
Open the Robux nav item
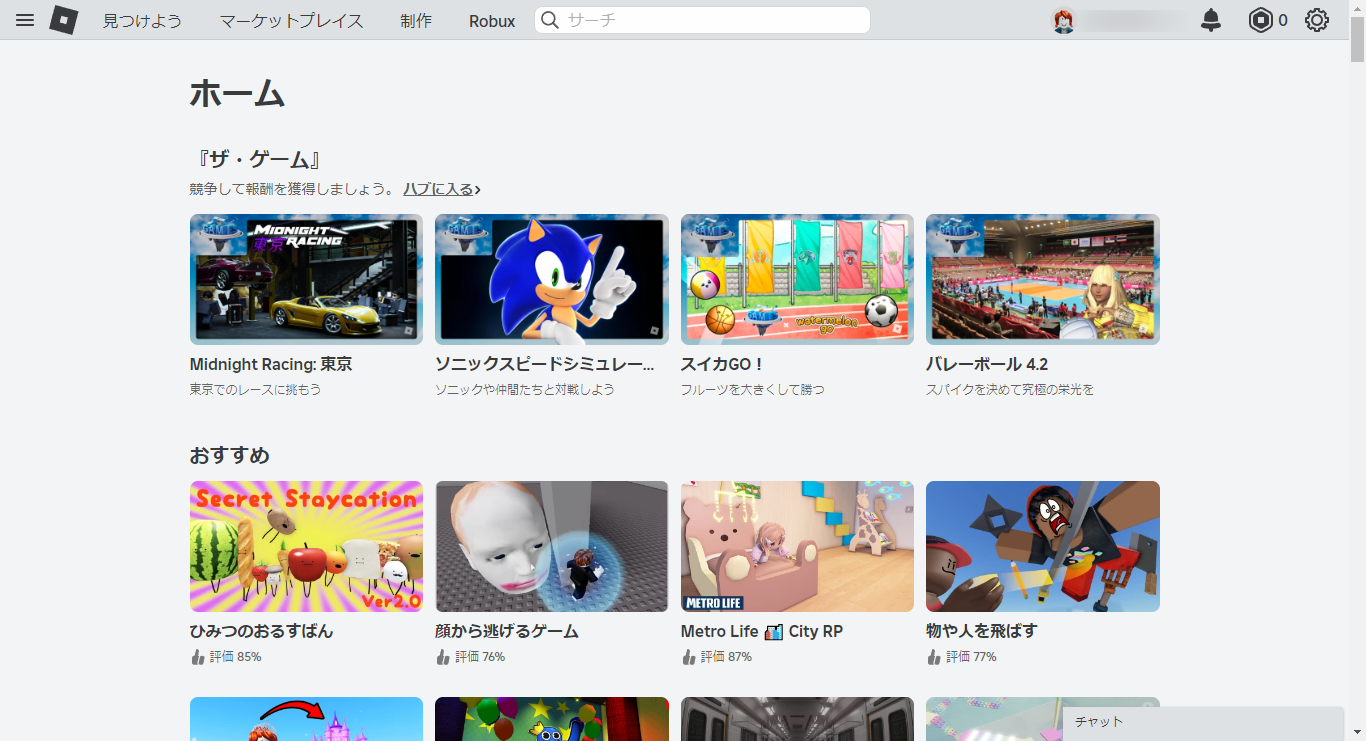tap(492, 21)
